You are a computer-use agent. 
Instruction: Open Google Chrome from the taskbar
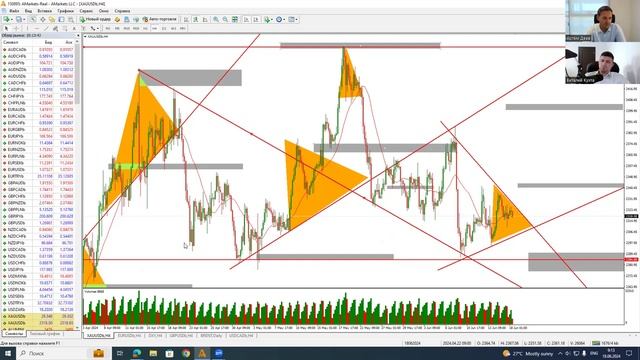coord(186,353)
